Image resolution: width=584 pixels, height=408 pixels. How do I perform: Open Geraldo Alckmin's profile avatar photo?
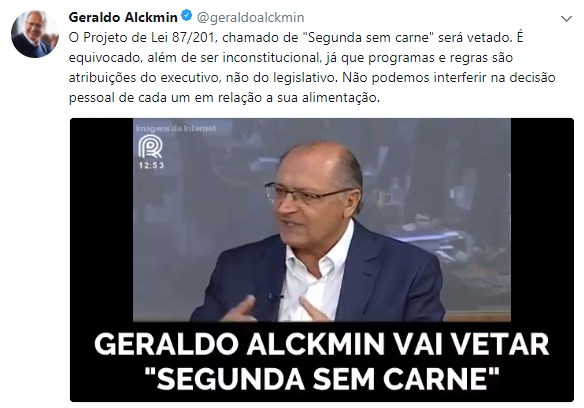[x=35, y=34]
